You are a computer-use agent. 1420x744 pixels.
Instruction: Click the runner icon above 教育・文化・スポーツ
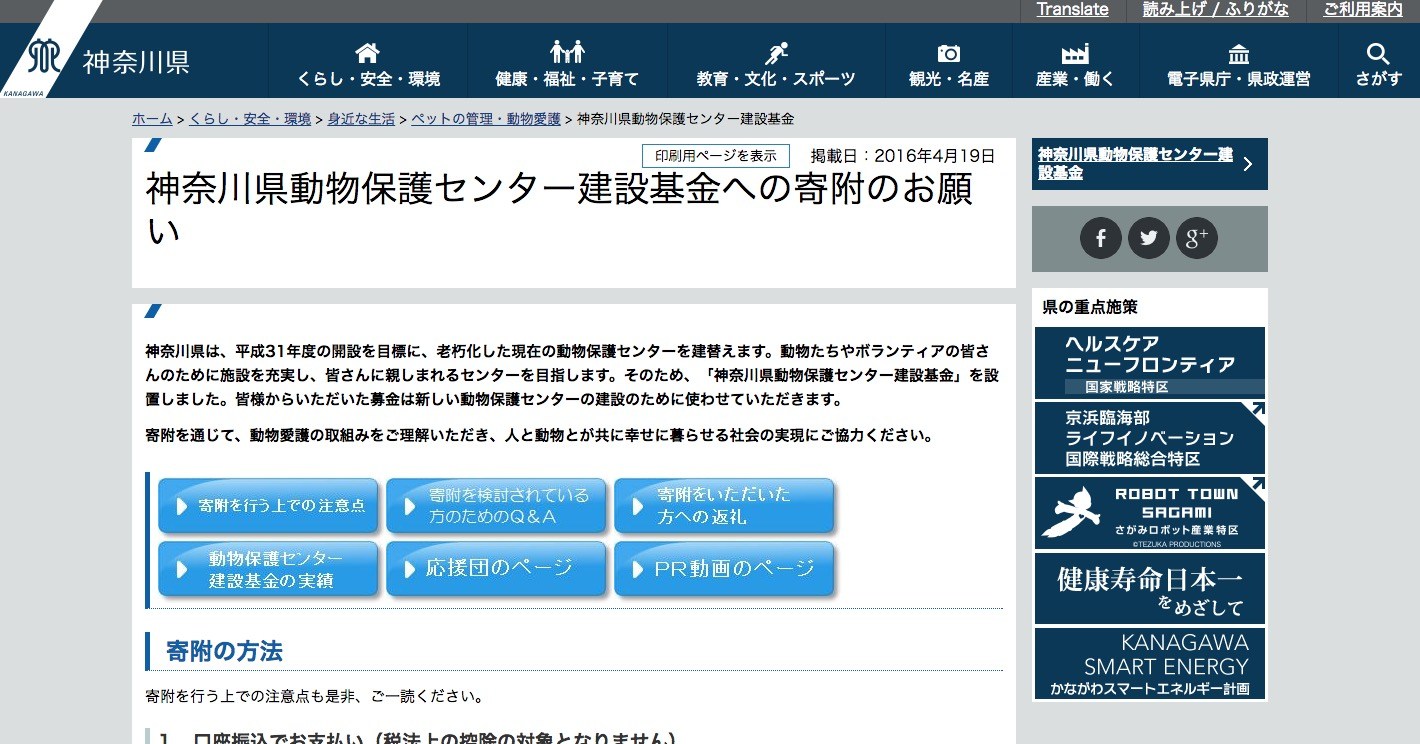(x=776, y=53)
